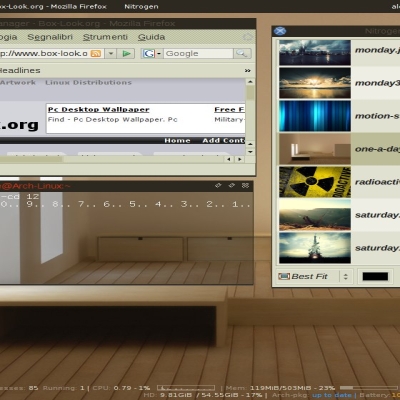
Task: Click the page scrollbar up arrow
Action: click(x=250, y=82)
